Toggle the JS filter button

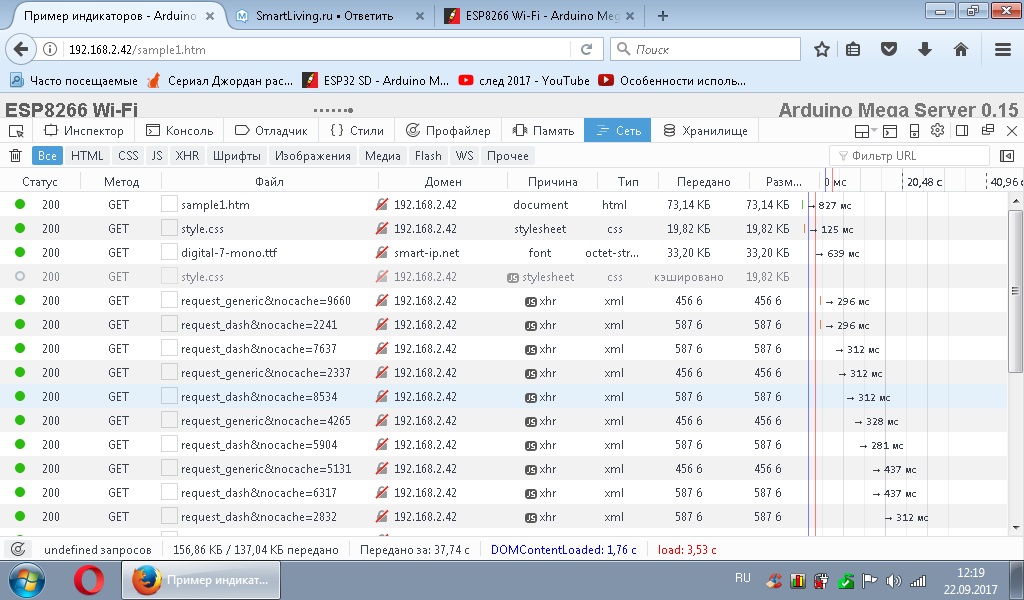tap(157, 156)
